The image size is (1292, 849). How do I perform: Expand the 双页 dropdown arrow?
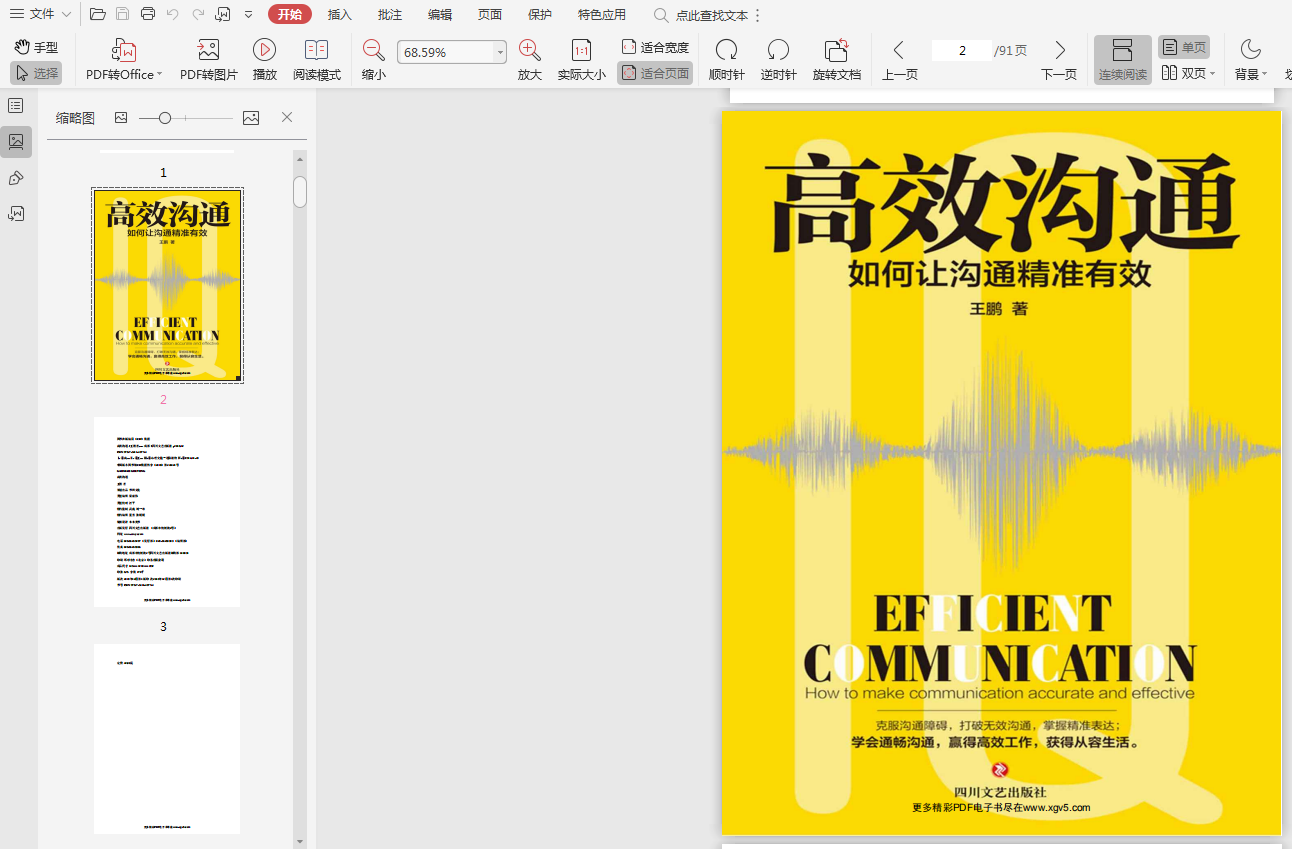[x=1213, y=74]
